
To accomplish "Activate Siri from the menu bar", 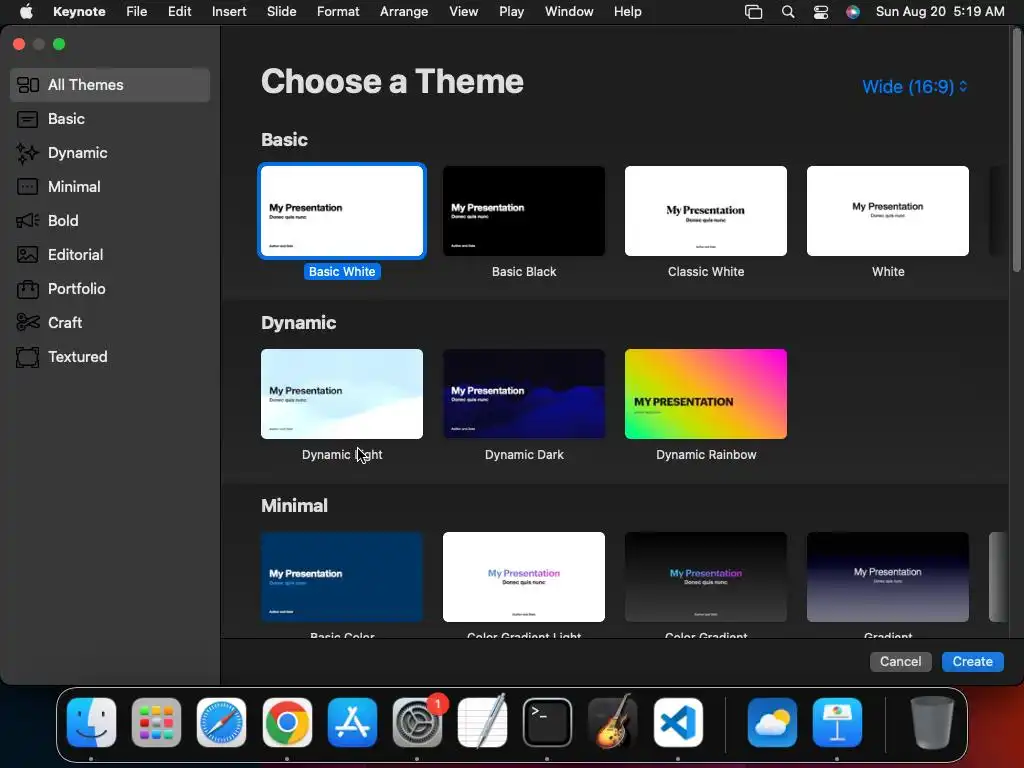I will [853, 12].
